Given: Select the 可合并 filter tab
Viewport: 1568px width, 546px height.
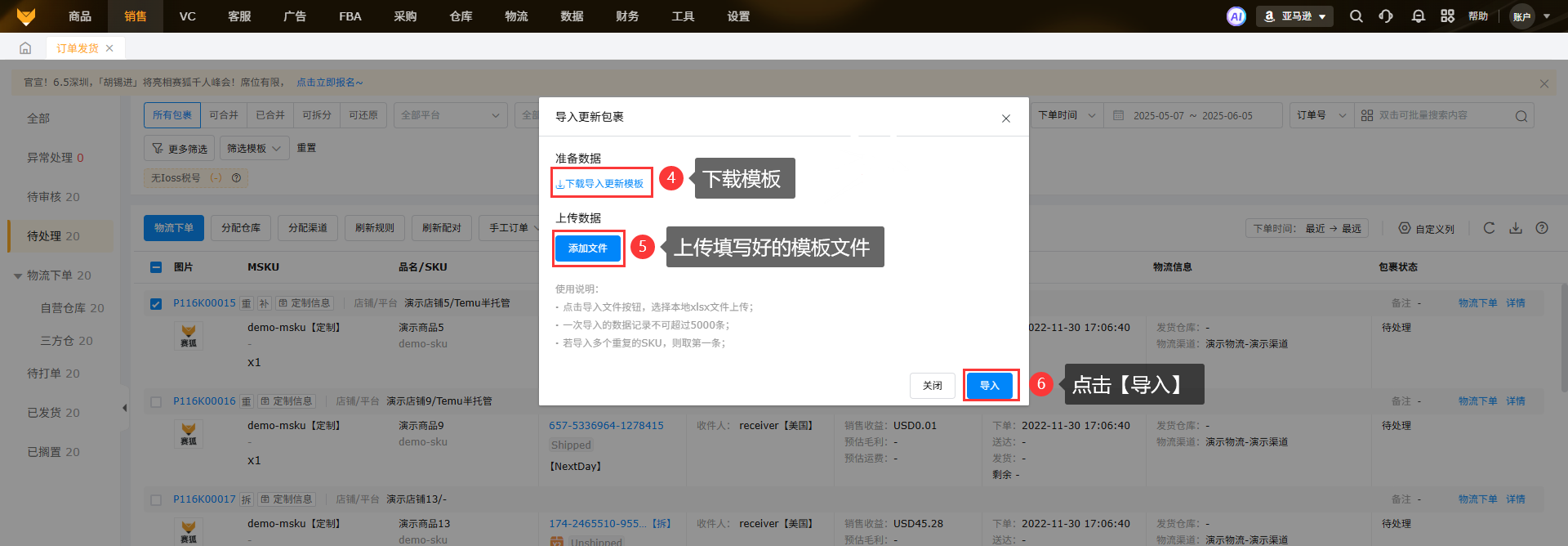Looking at the screenshot, I should [x=224, y=115].
